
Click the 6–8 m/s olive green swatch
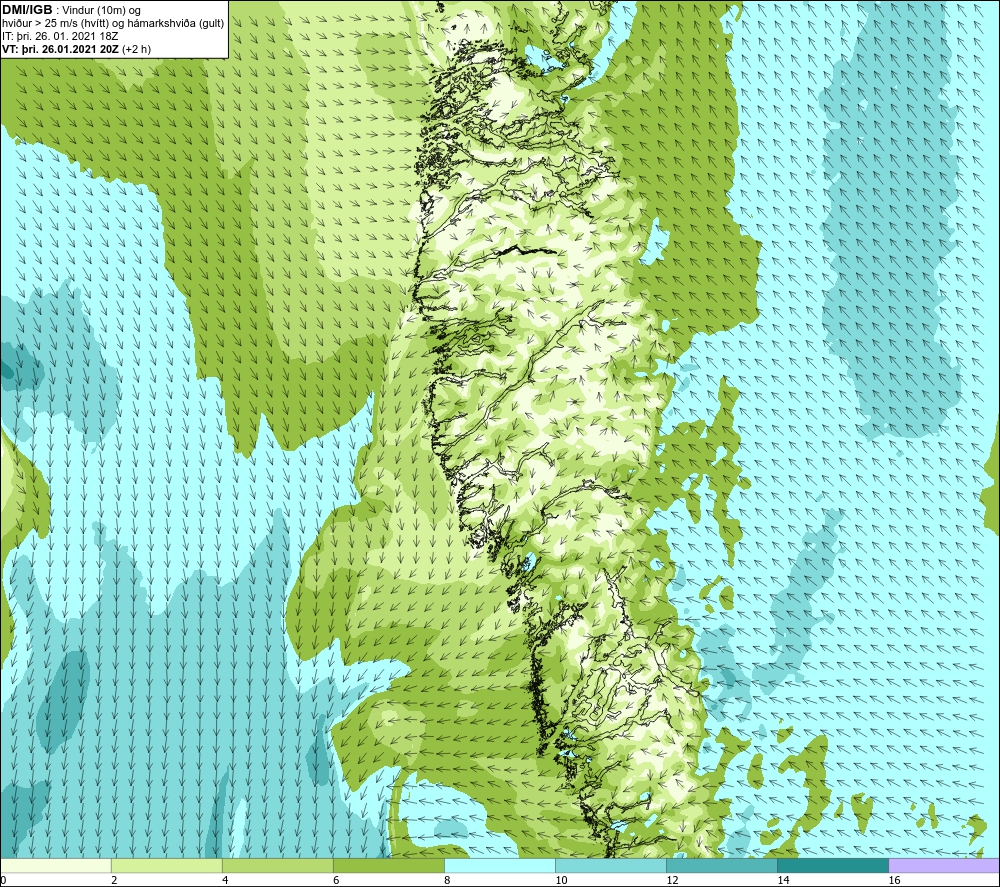point(388,865)
